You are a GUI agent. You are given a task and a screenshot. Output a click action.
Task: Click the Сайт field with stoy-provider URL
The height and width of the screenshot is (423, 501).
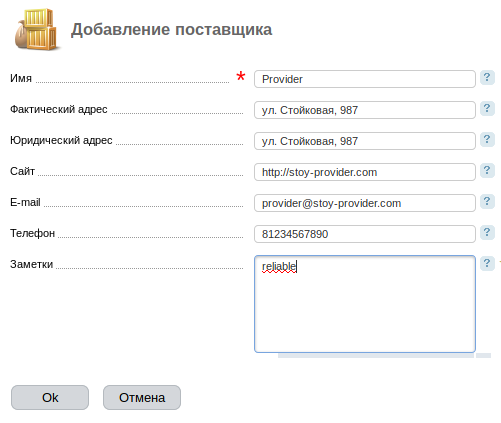click(x=365, y=172)
